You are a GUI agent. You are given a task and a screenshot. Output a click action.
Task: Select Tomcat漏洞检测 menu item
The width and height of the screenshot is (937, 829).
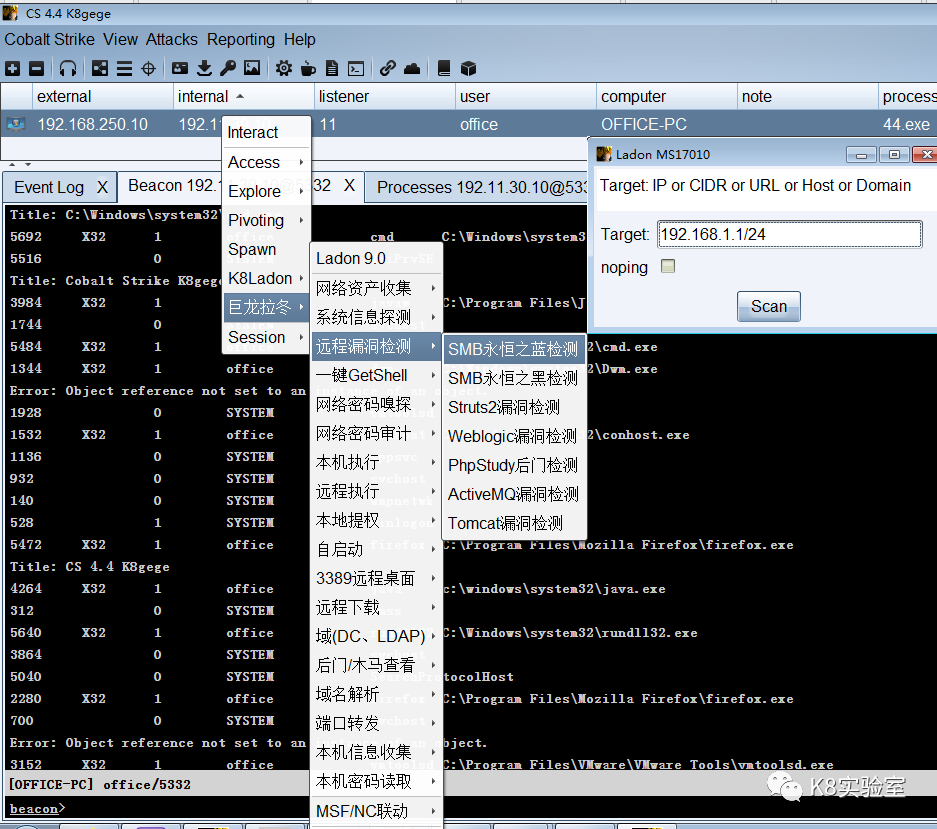tap(514, 524)
